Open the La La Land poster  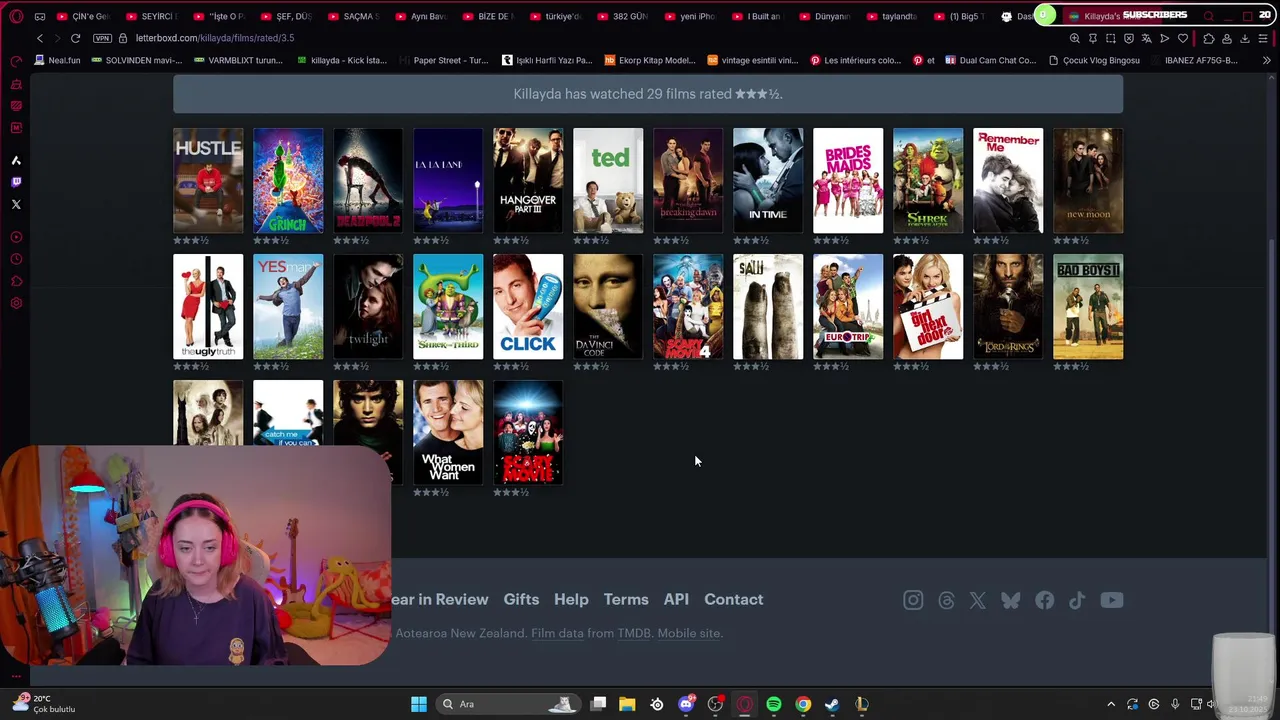(x=448, y=181)
